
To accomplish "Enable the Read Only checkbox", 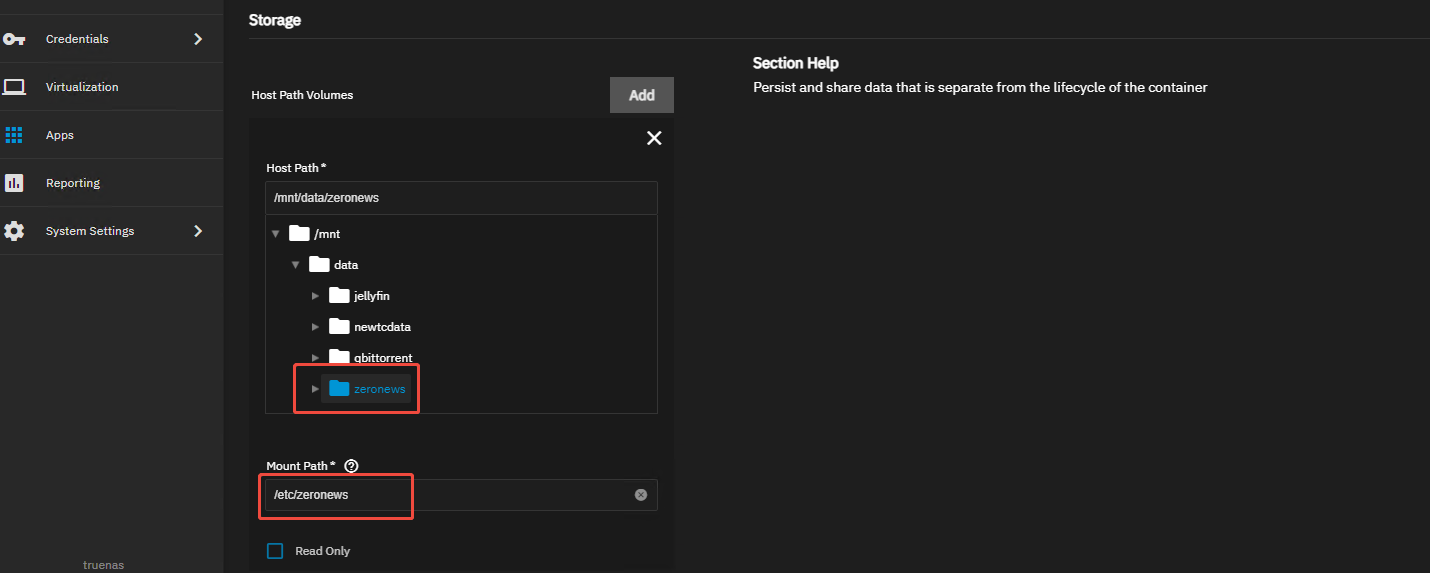I will [x=275, y=551].
